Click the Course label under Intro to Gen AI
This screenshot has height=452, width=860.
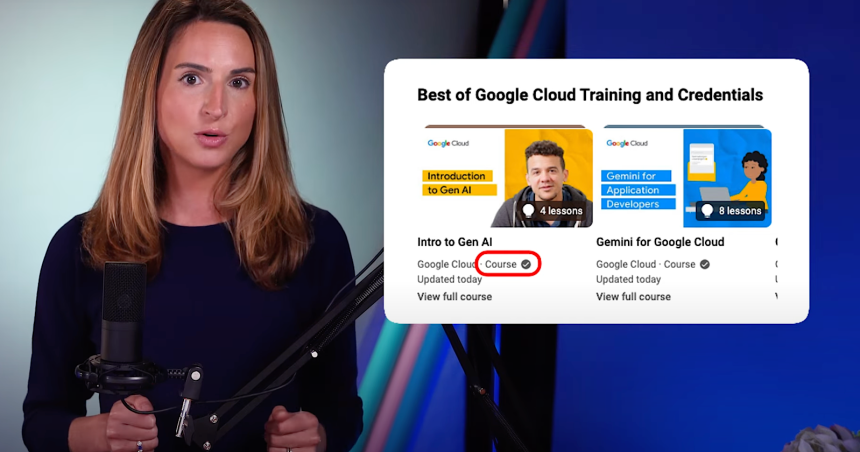point(500,264)
